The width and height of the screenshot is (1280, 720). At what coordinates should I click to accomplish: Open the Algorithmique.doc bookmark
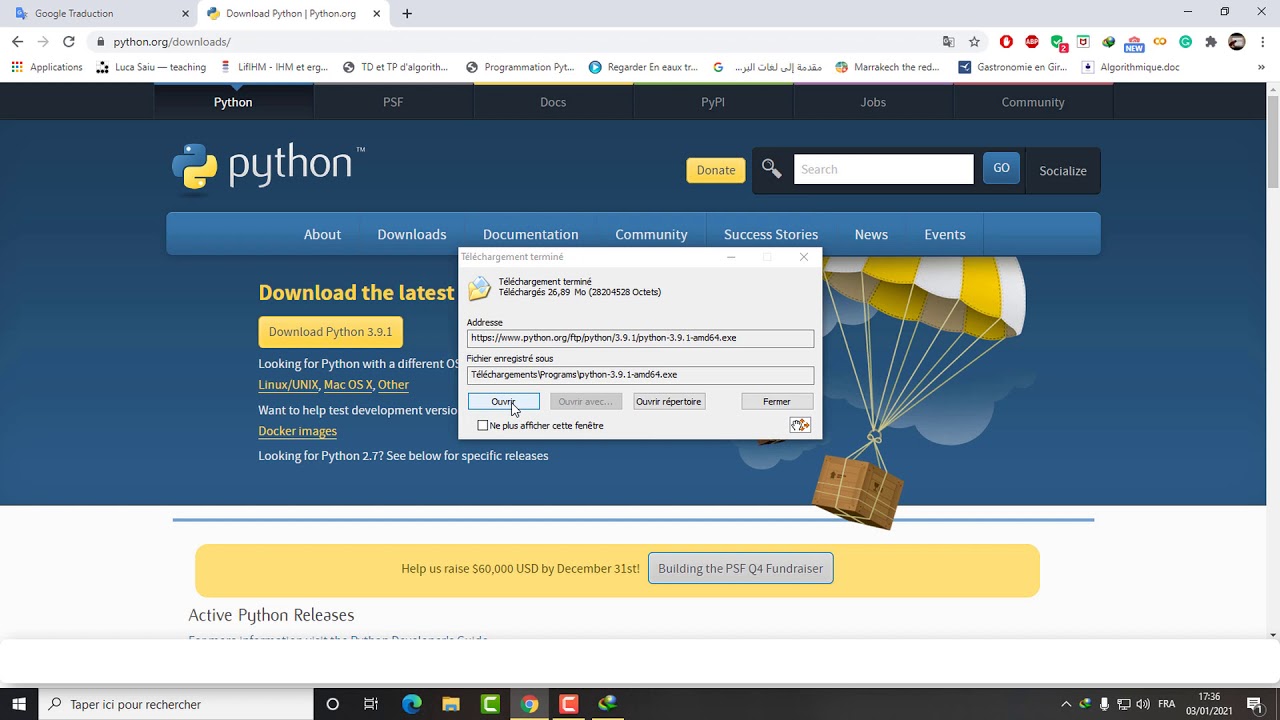[1131, 67]
